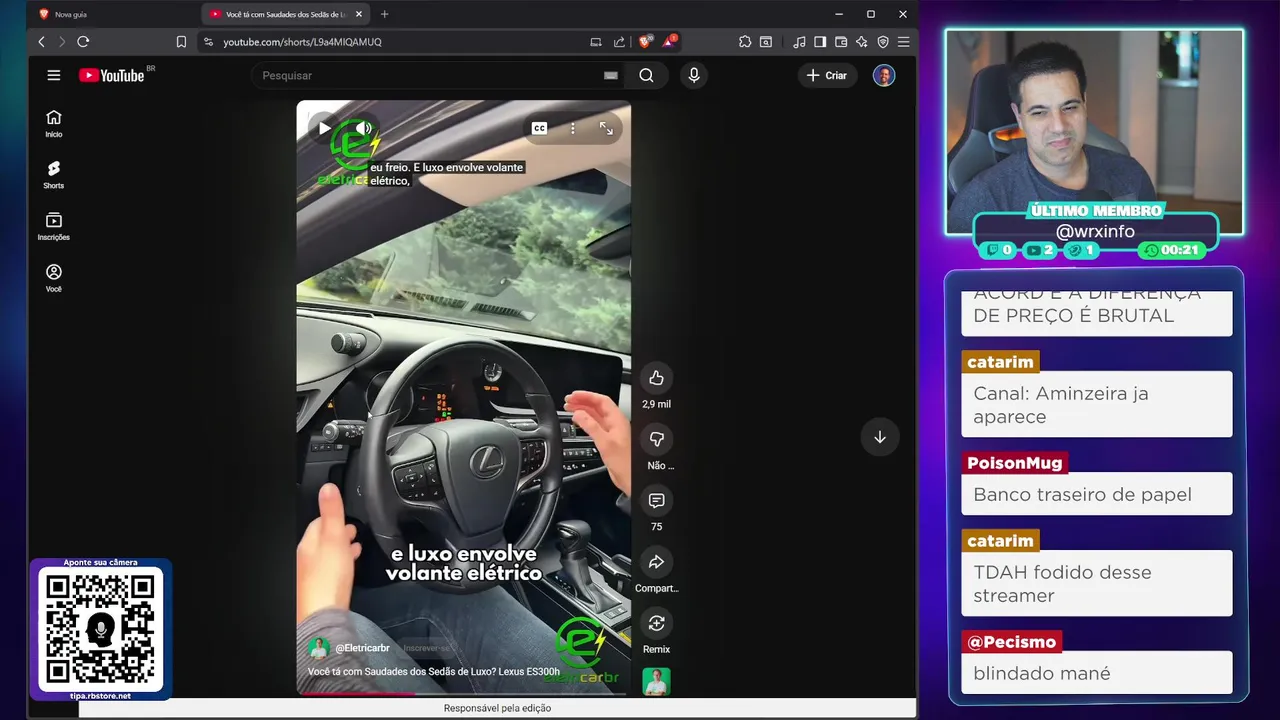This screenshot has height=720, width=1280.
Task: Share this page via address bar share icon
Action: tap(619, 42)
